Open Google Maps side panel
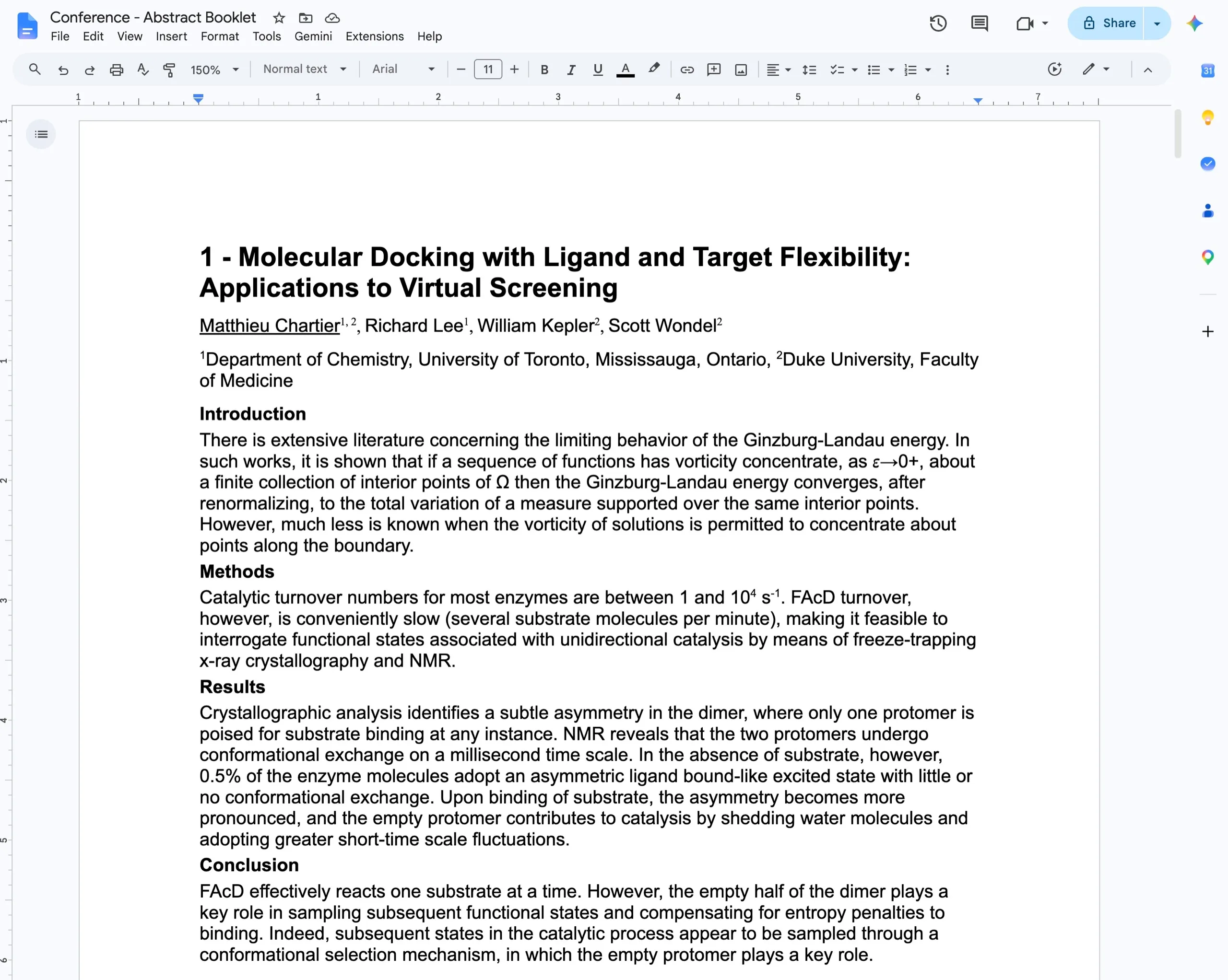This screenshot has height=980, width=1228. (1207, 257)
